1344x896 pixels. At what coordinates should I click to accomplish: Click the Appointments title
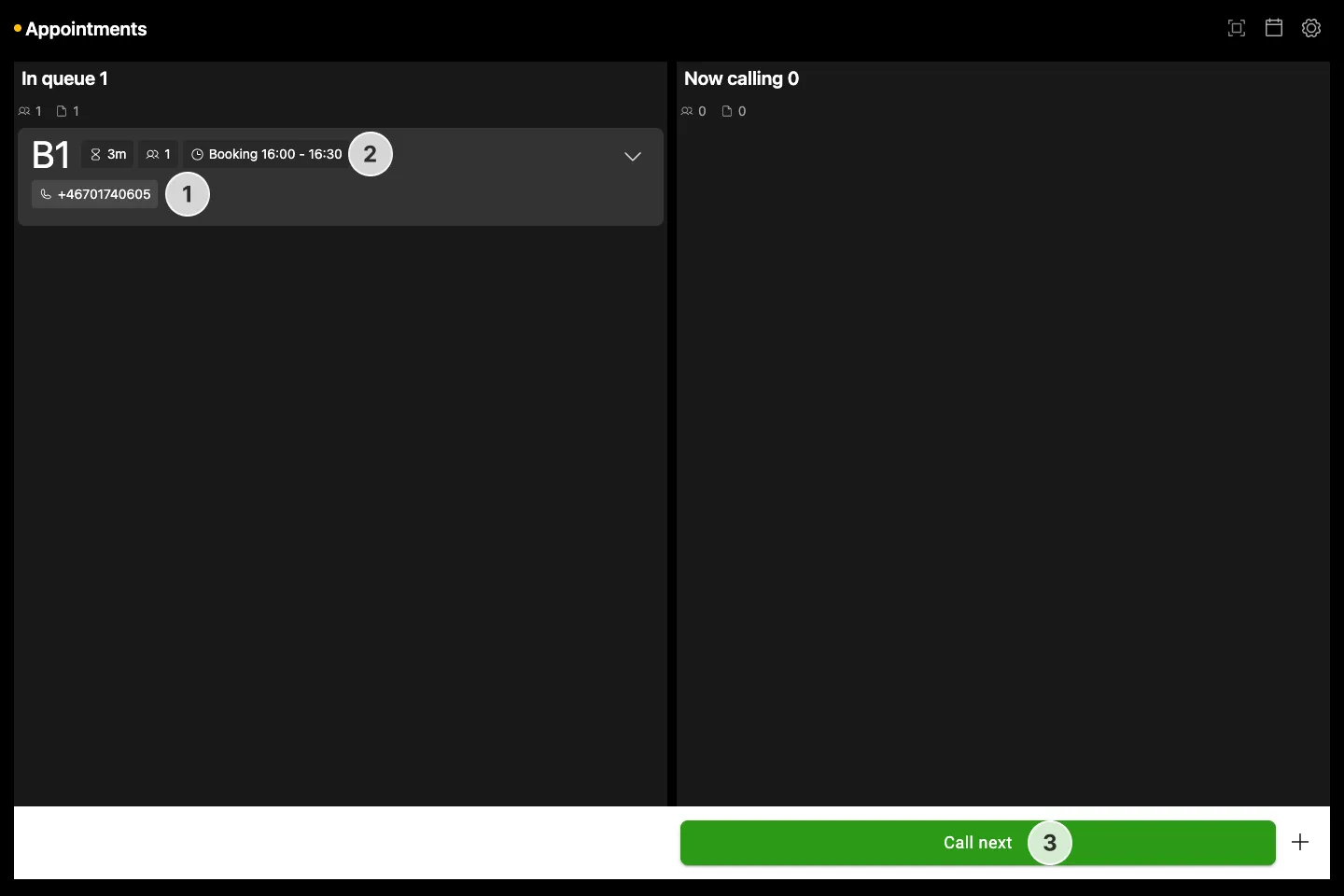[86, 29]
